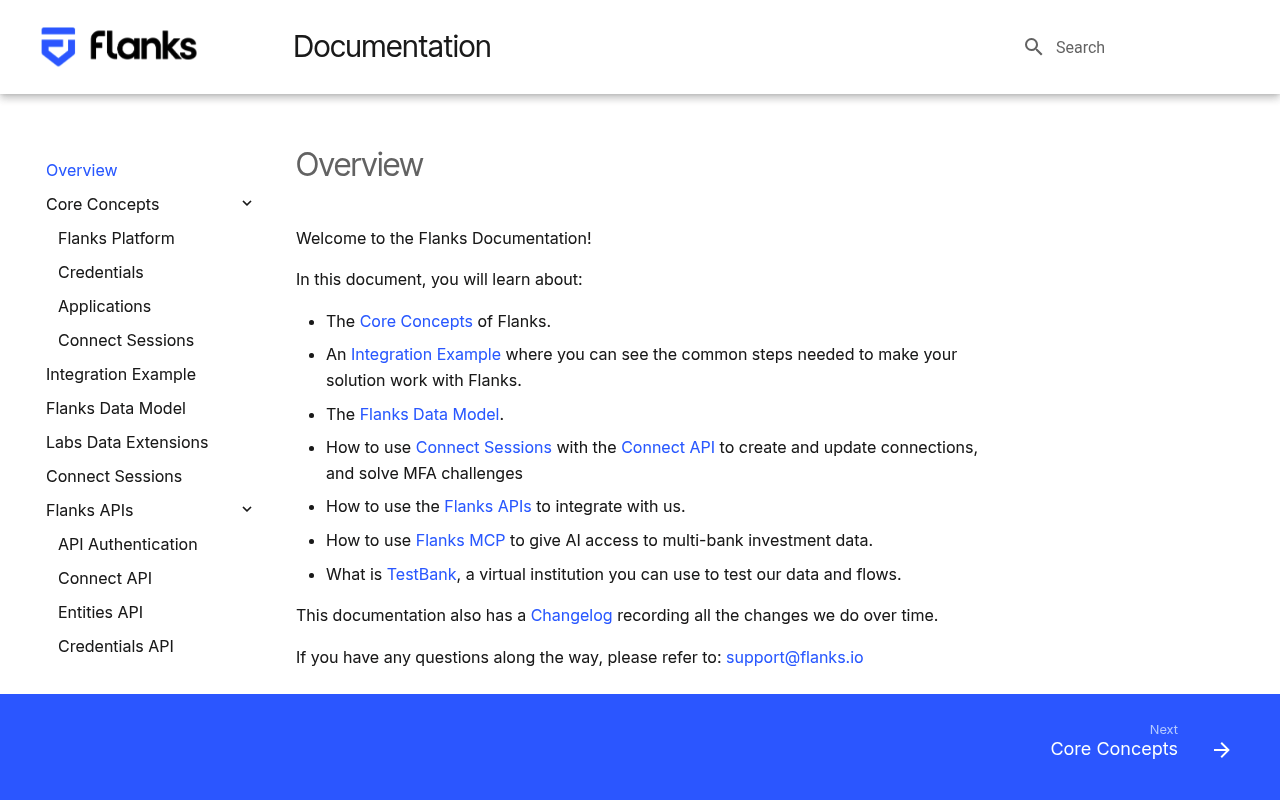Open API Authentication in the sidebar

[x=128, y=544]
